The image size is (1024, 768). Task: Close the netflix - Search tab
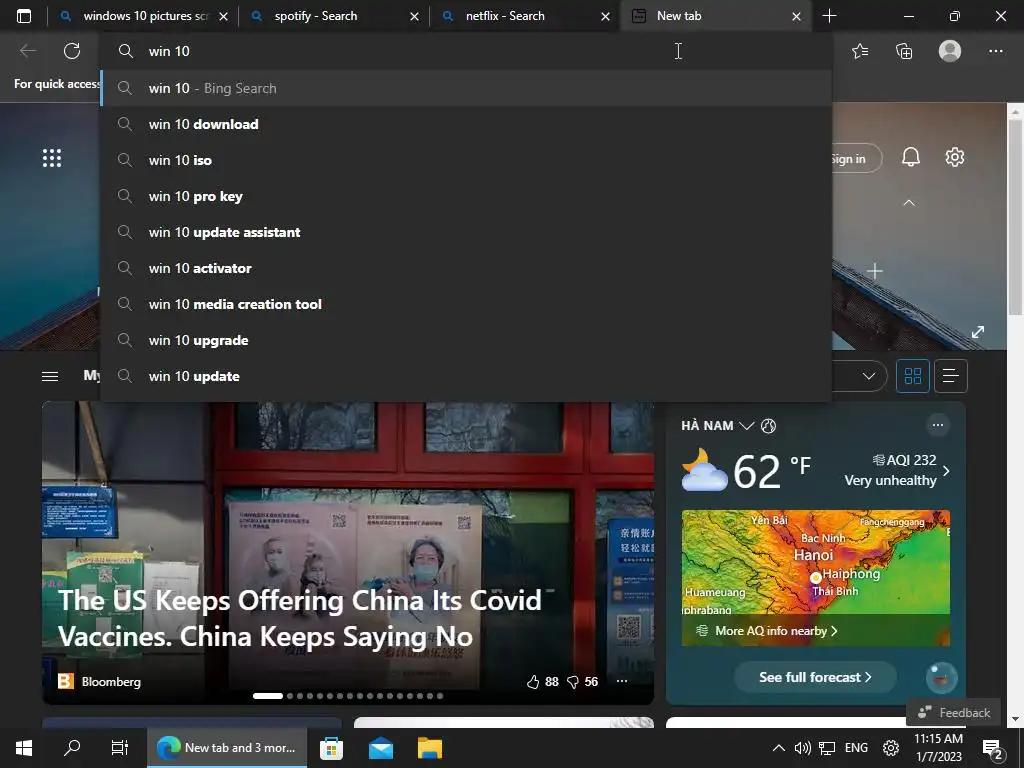[x=605, y=16]
